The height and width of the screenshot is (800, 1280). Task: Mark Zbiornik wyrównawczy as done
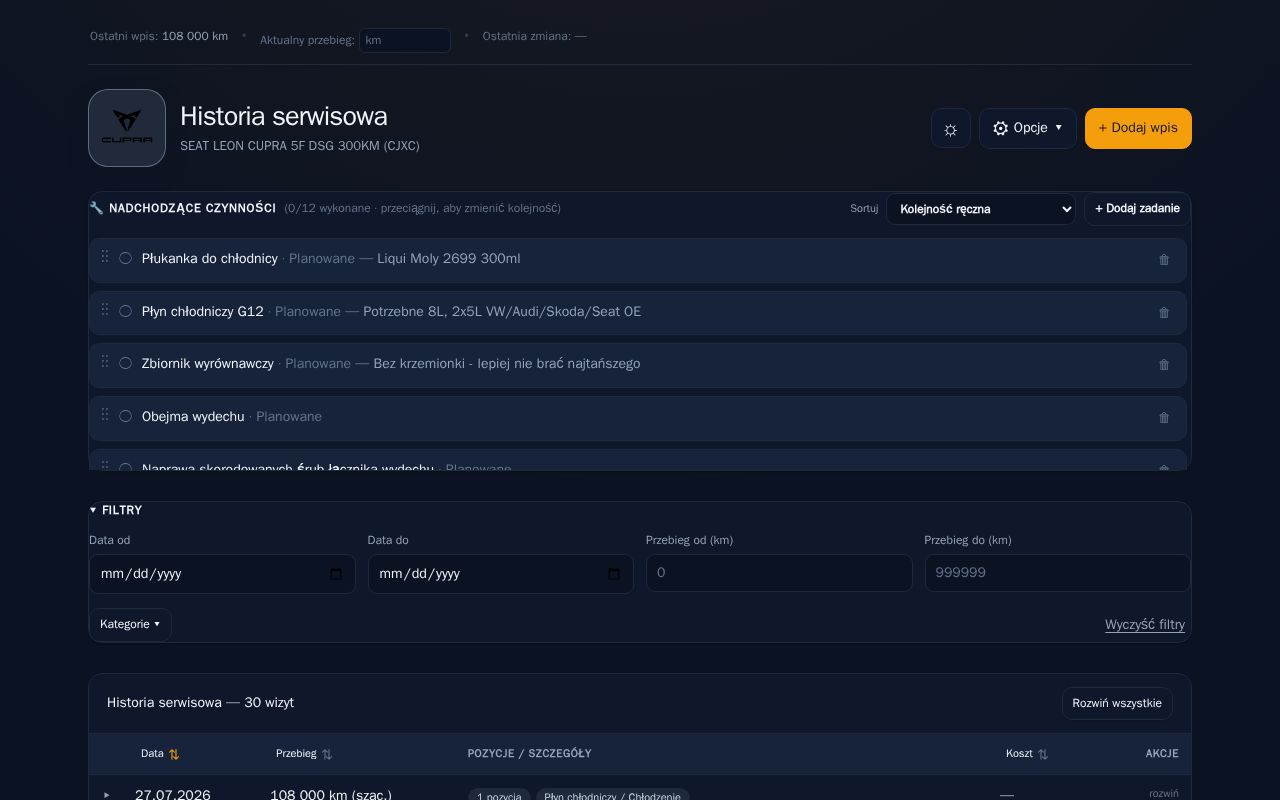point(125,363)
